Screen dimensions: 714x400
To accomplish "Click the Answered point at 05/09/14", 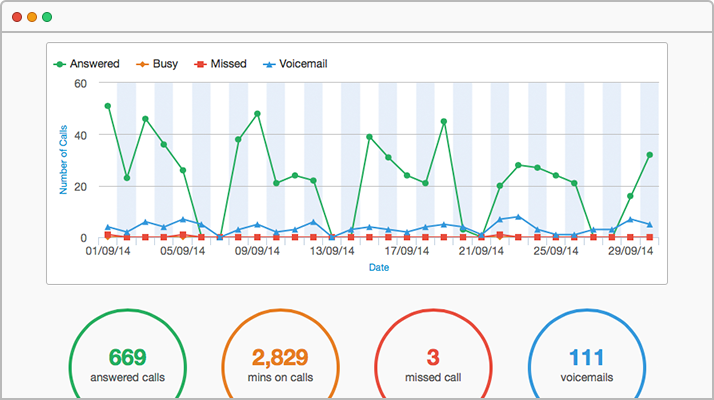I will [x=183, y=170].
